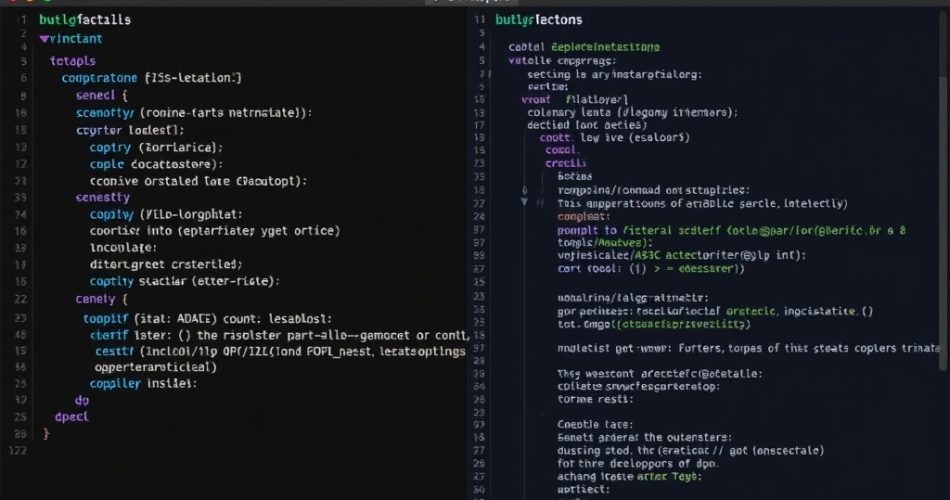This screenshot has width=950, height=500.
Task: Click the "aptiect:" line
Action: pyautogui.click(x=583, y=490)
